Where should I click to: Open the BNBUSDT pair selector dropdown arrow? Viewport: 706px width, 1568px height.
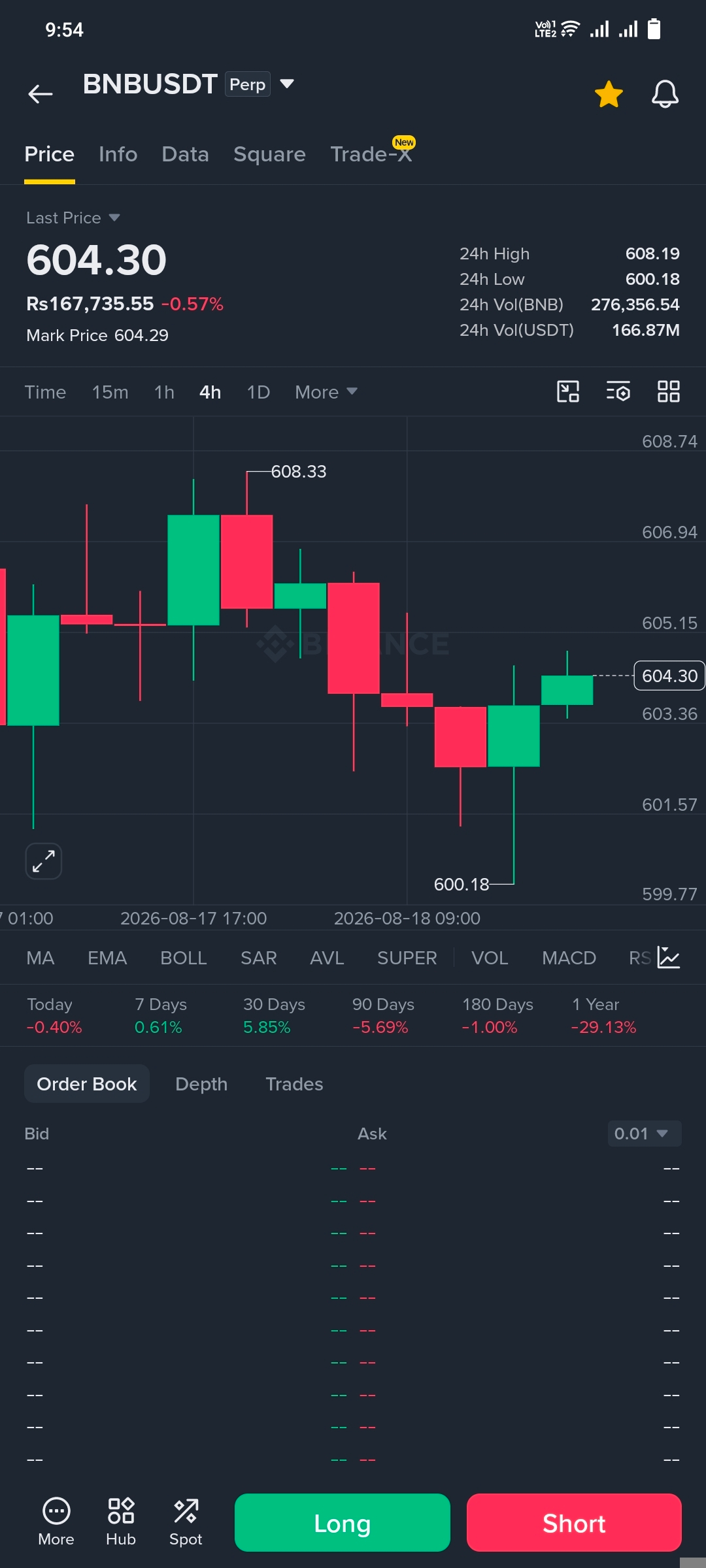coord(286,84)
